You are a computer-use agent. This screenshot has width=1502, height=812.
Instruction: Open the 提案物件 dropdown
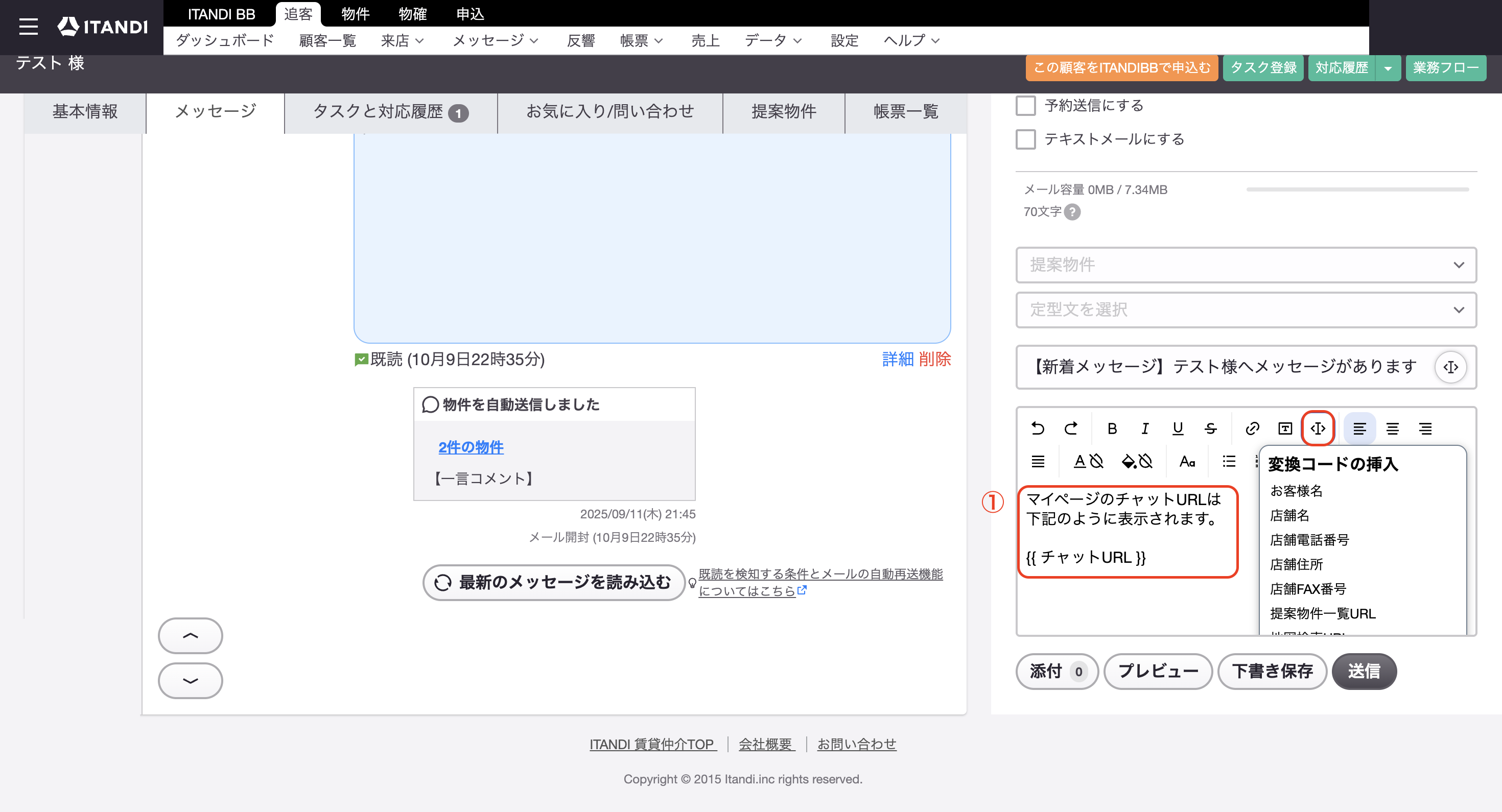1246,265
